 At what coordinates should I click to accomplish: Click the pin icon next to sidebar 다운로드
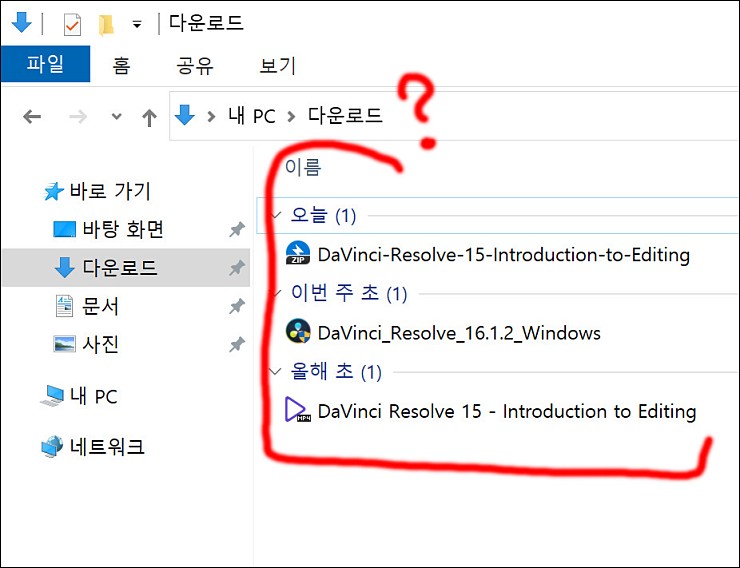coord(237,268)
